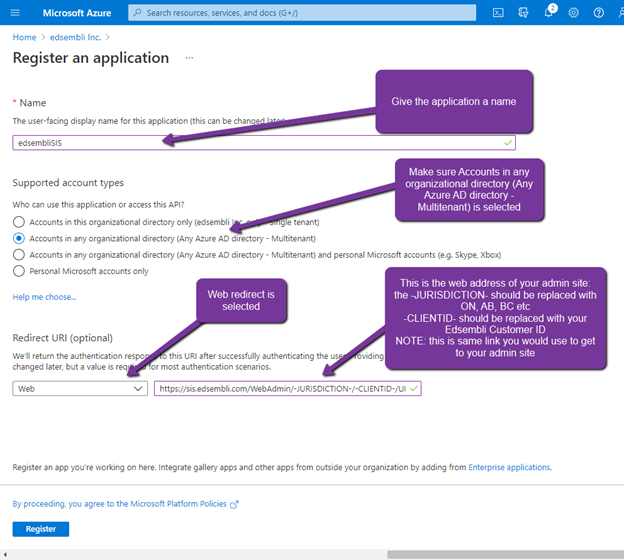The width and height of the screenshot is (624, 560).
Task: Click the horizontal scrollbar thumb
Action: pyautogui.click(x=505, y=554)
